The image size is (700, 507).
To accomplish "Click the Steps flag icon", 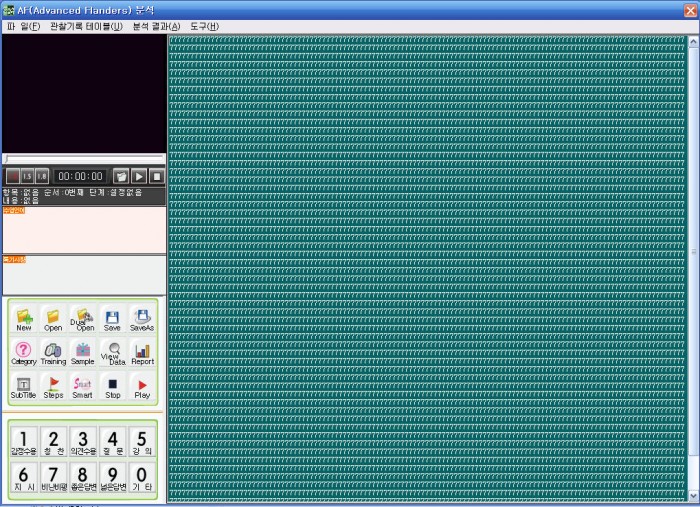I will [53, 387].
